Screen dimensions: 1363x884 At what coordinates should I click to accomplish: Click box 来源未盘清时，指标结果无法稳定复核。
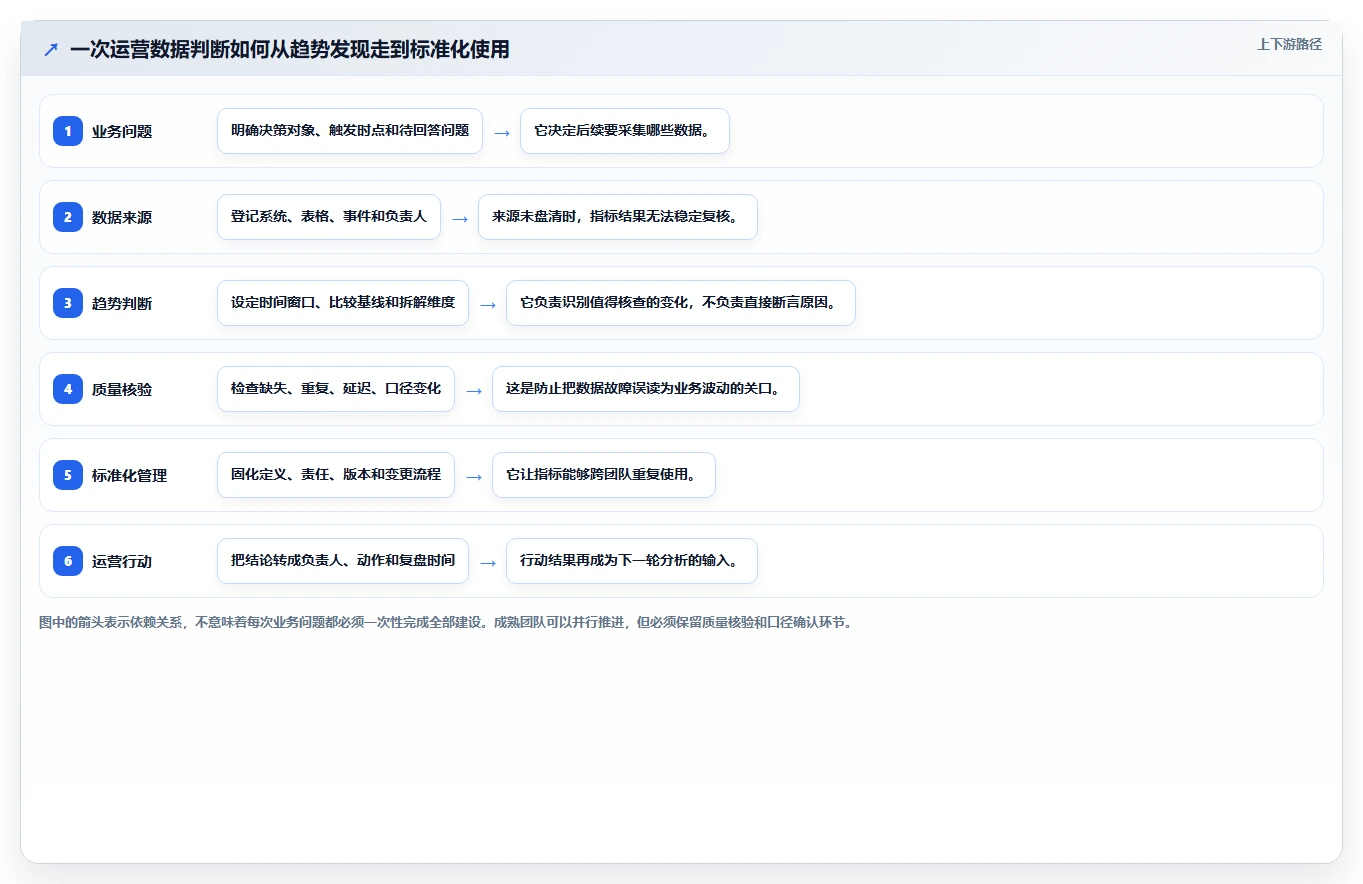coord(618,217)
